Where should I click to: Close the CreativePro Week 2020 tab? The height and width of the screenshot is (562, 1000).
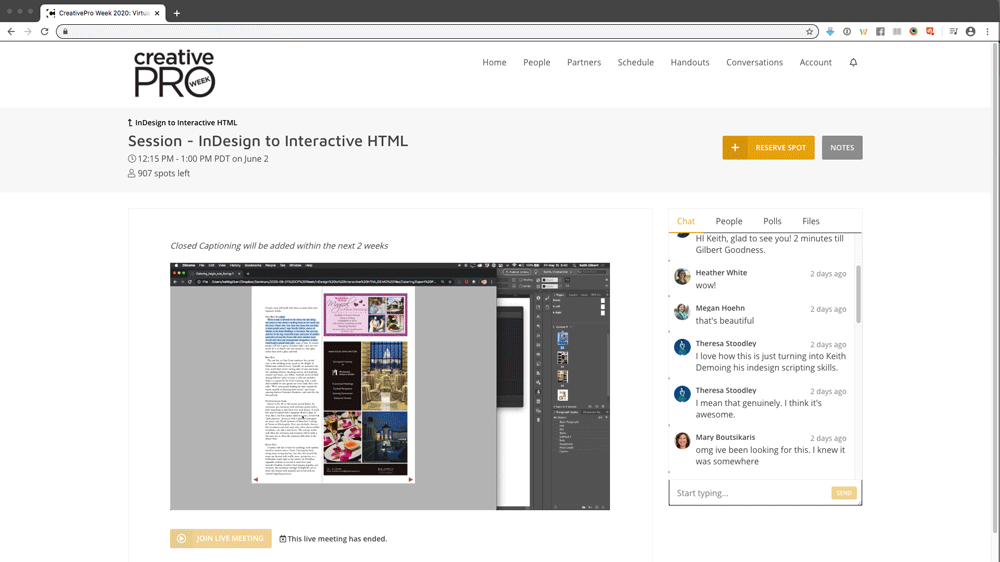[157, 13]
